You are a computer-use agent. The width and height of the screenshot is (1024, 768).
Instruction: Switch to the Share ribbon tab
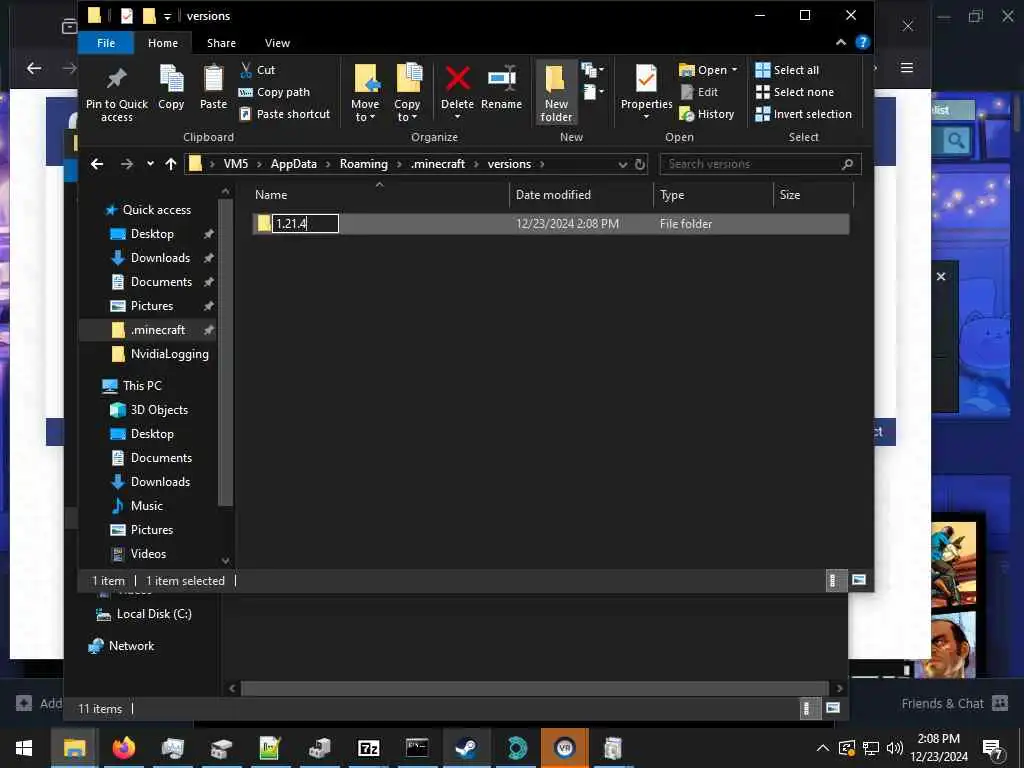221,43
